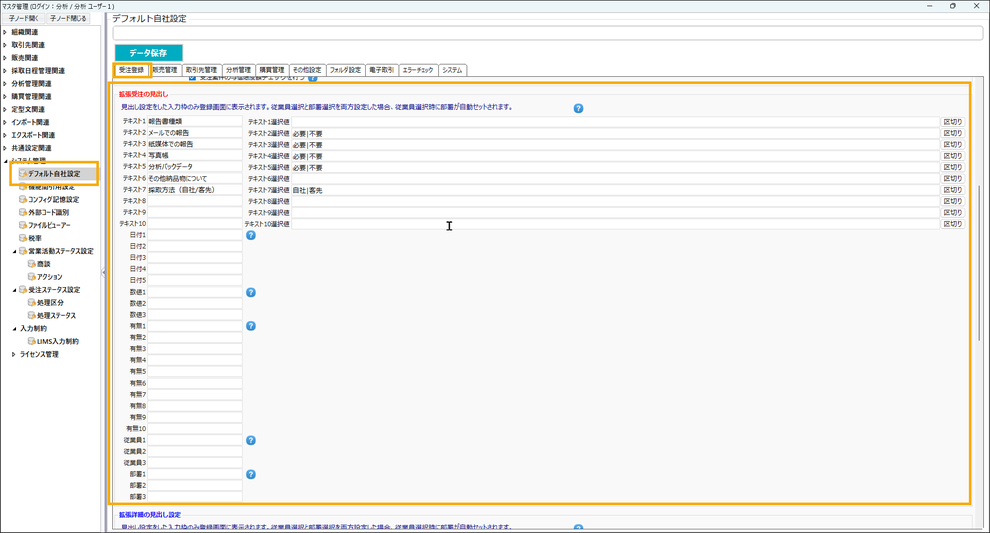
Task: Expand the 組織関連 tree node
Action: 5,32
